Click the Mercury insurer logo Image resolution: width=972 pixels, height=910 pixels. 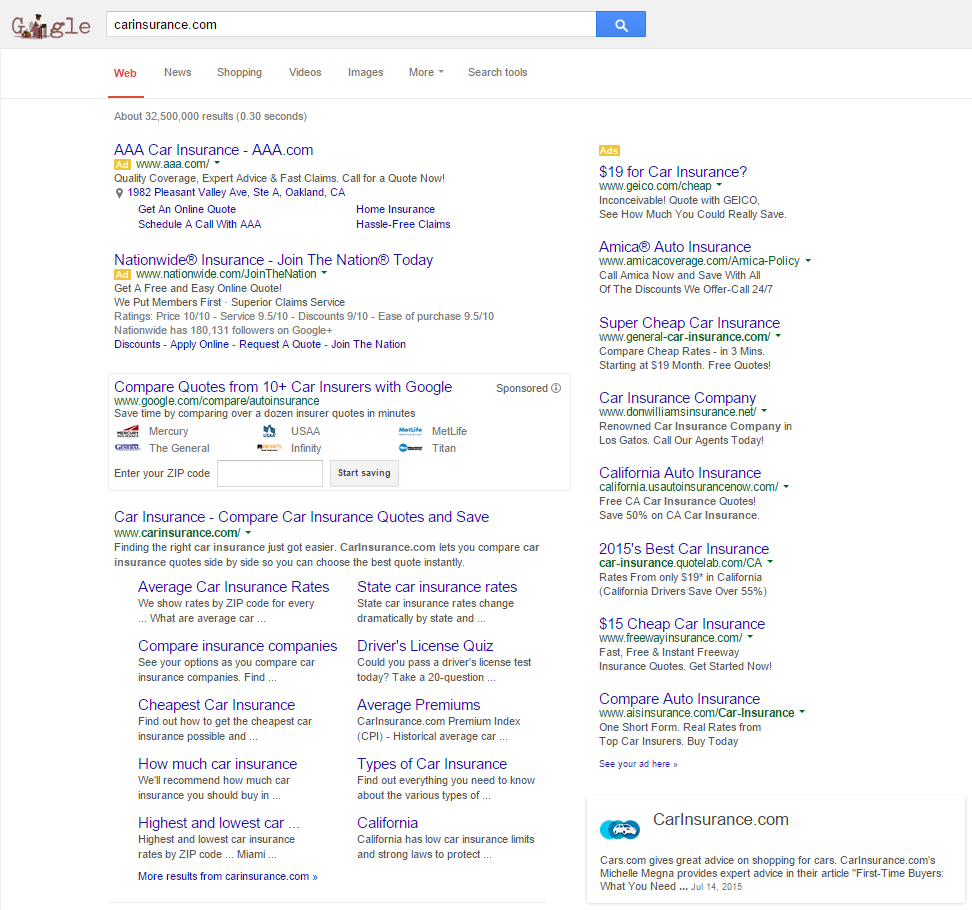tap(128, 431)
